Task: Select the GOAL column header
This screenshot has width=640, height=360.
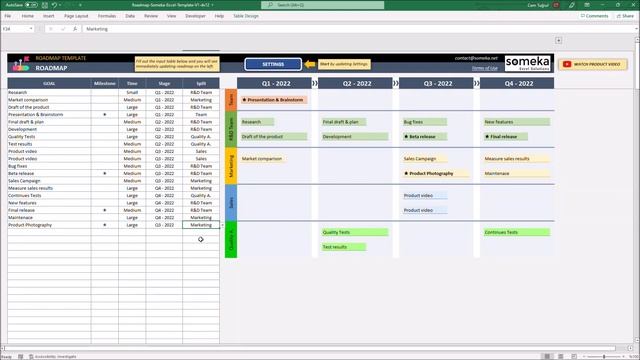Action: [49, 83]
